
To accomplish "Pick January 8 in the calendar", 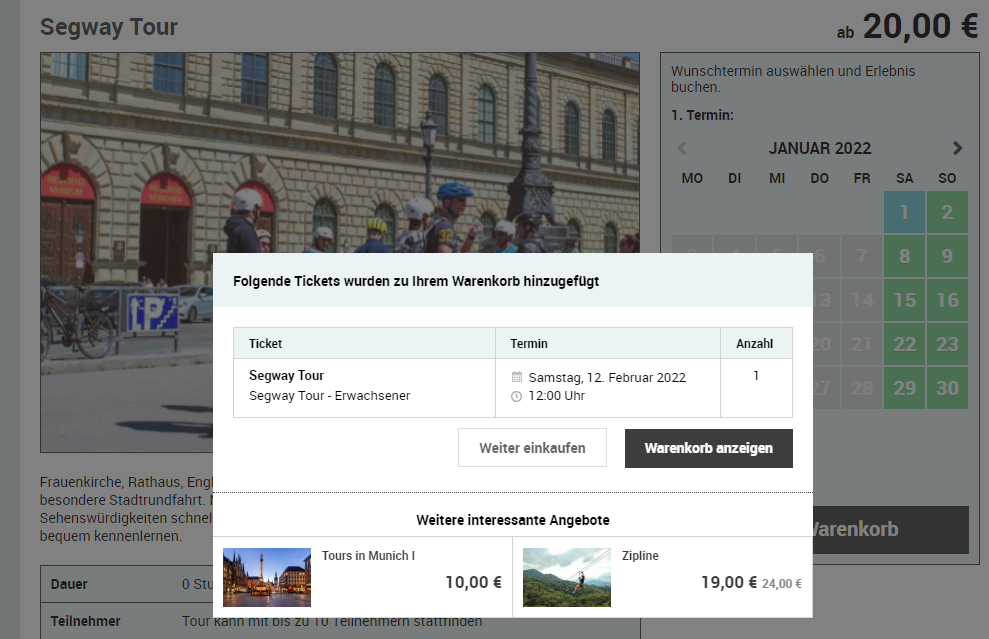I will pyautogui.click(x=904, y=256).
